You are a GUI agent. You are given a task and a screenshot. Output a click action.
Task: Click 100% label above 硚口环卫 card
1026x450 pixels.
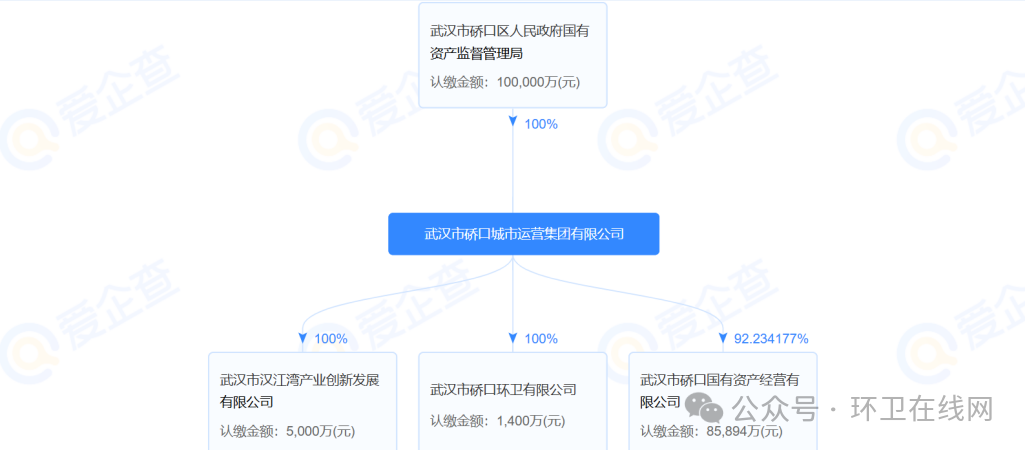click(541, 339)
